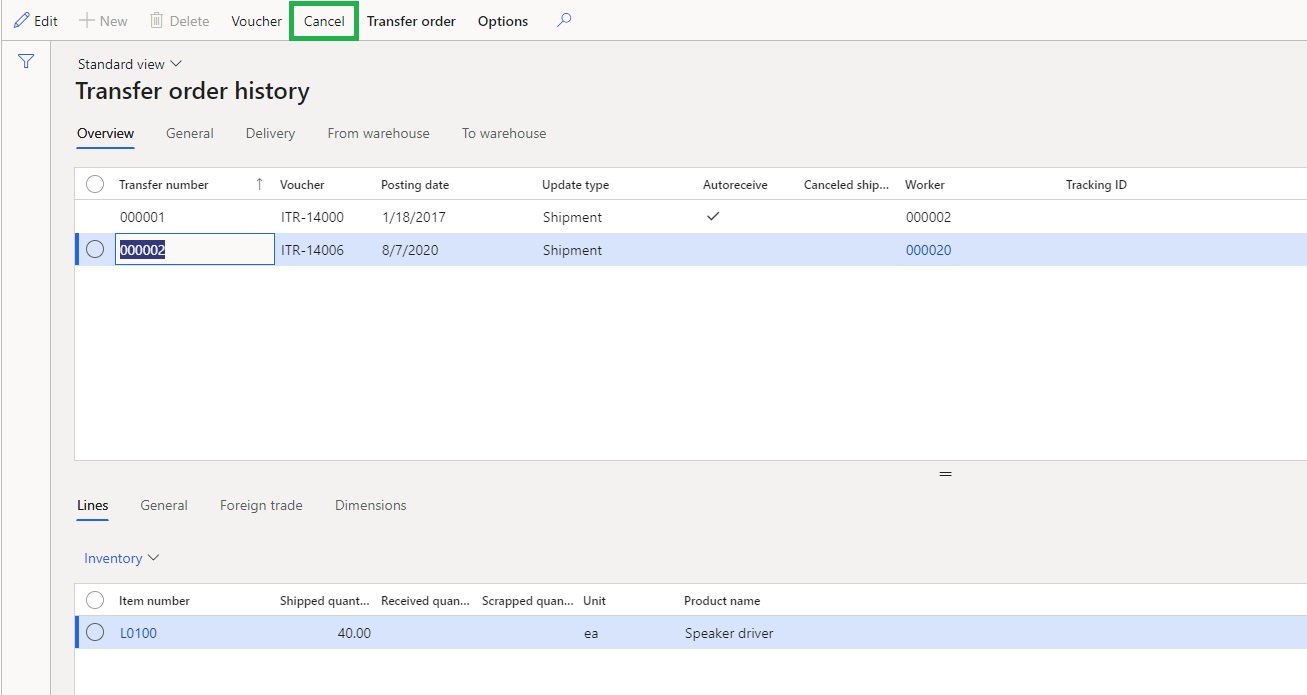The width and height of the screenshot is (1307, 695).
Task: Open worker link 000020
Action: [928, 250]
